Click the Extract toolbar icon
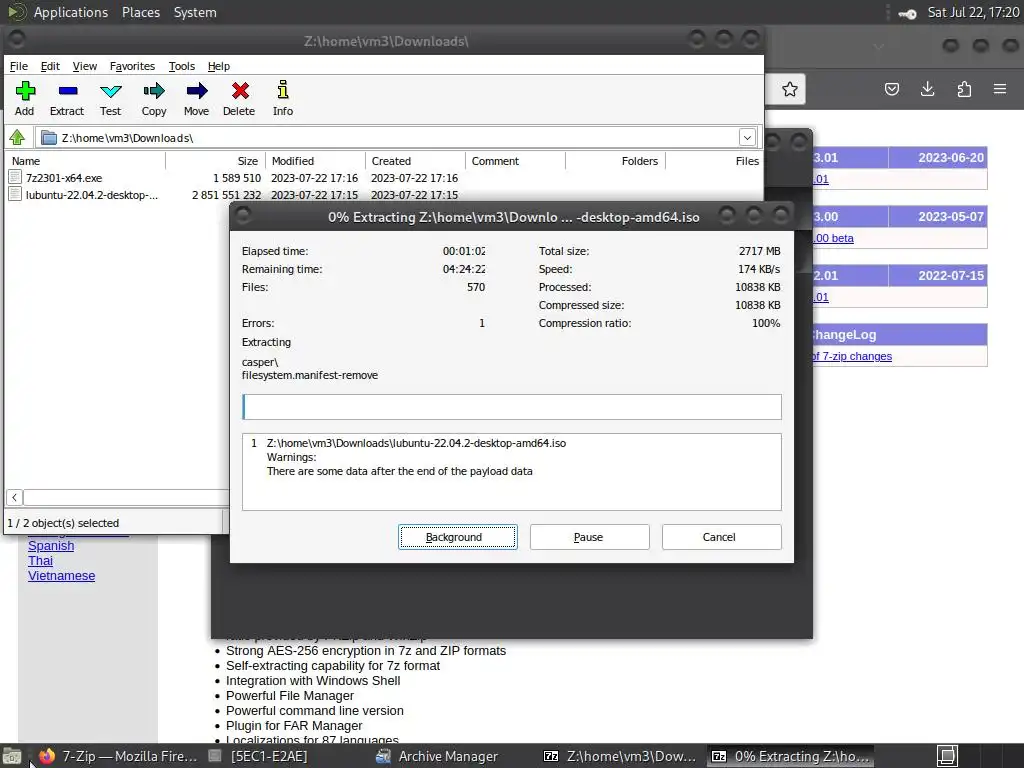 (x=67, y=98)
